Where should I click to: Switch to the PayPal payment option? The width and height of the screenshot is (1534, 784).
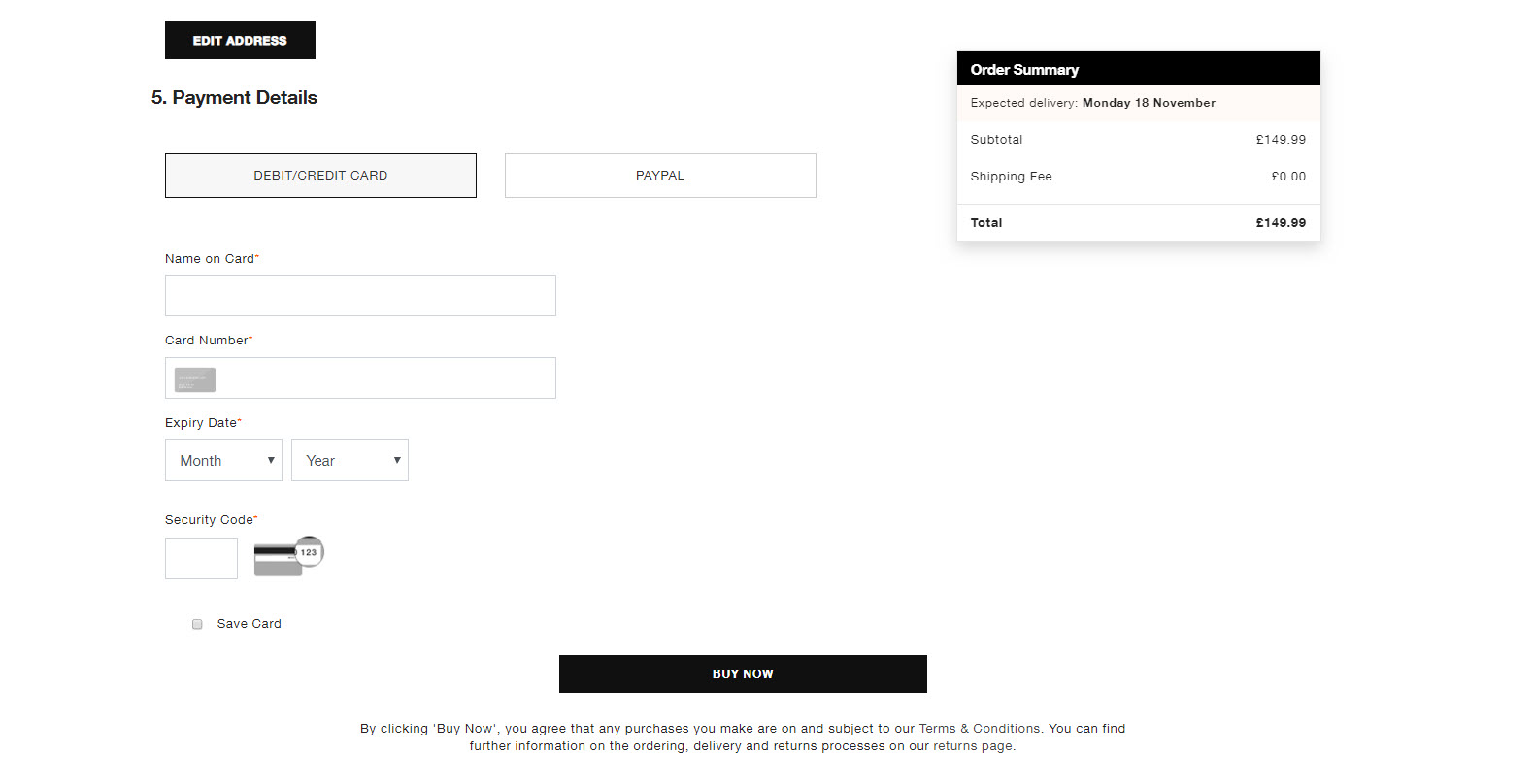660,176
